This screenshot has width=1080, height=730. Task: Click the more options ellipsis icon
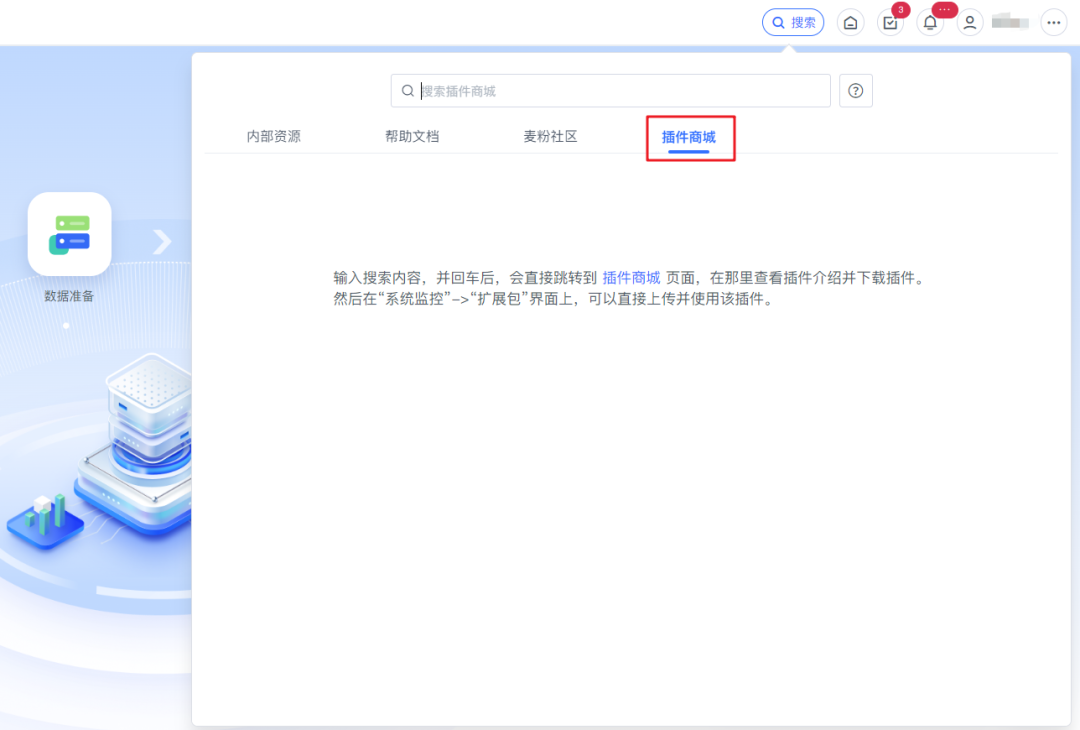[x=1054, y=22]
